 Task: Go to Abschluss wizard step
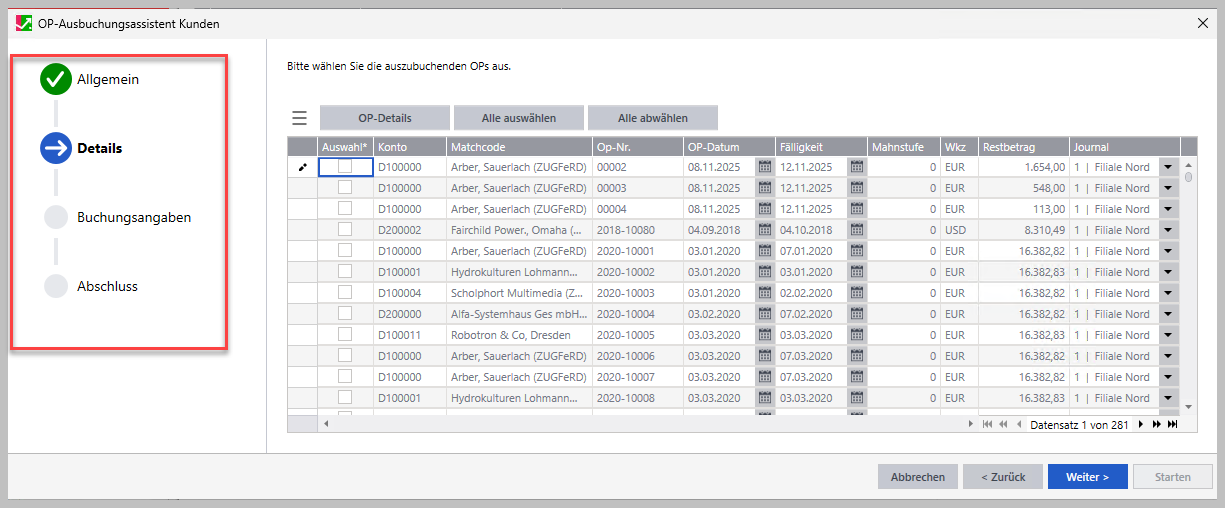point(107,286)
